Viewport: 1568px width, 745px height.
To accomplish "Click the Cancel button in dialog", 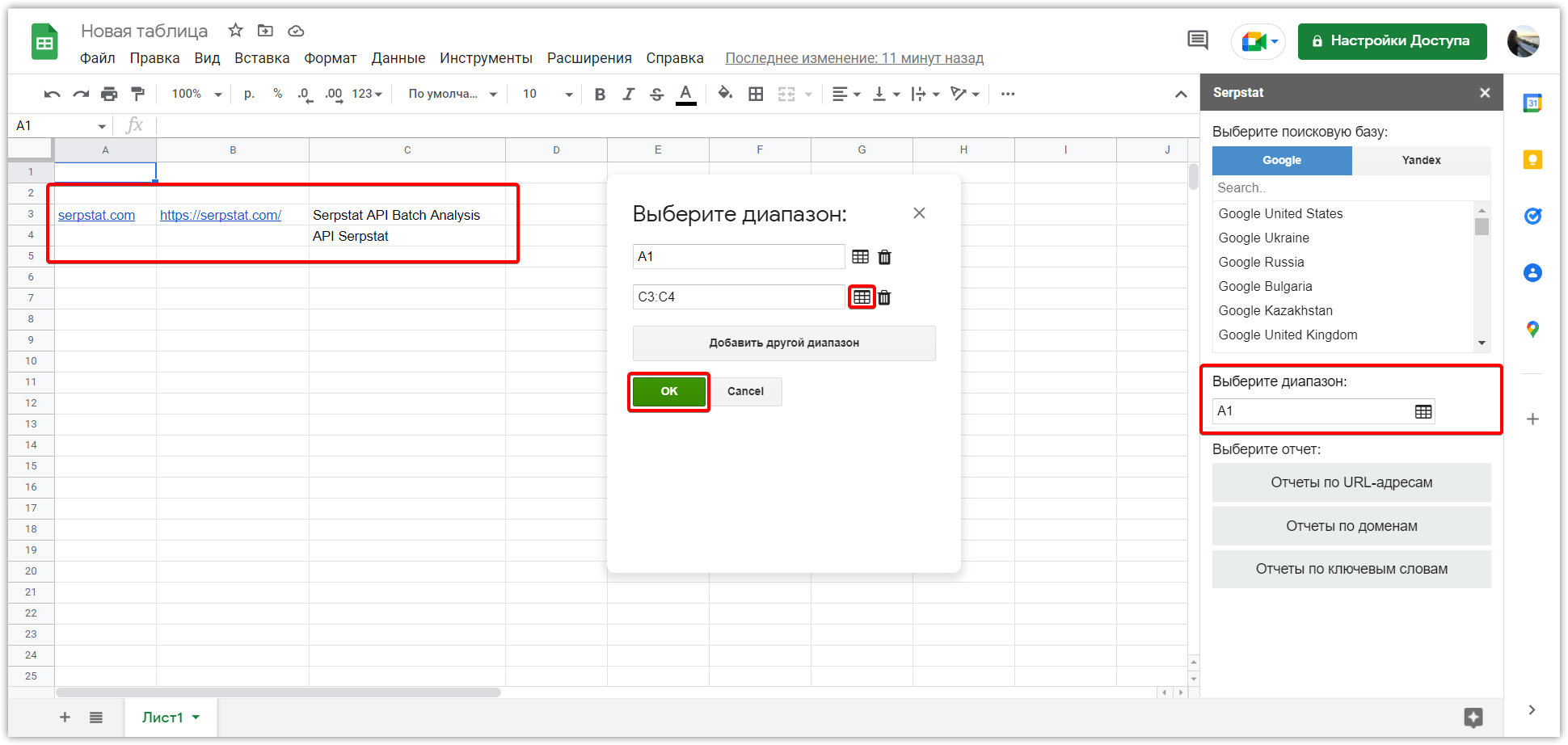I will coord(745,391).
